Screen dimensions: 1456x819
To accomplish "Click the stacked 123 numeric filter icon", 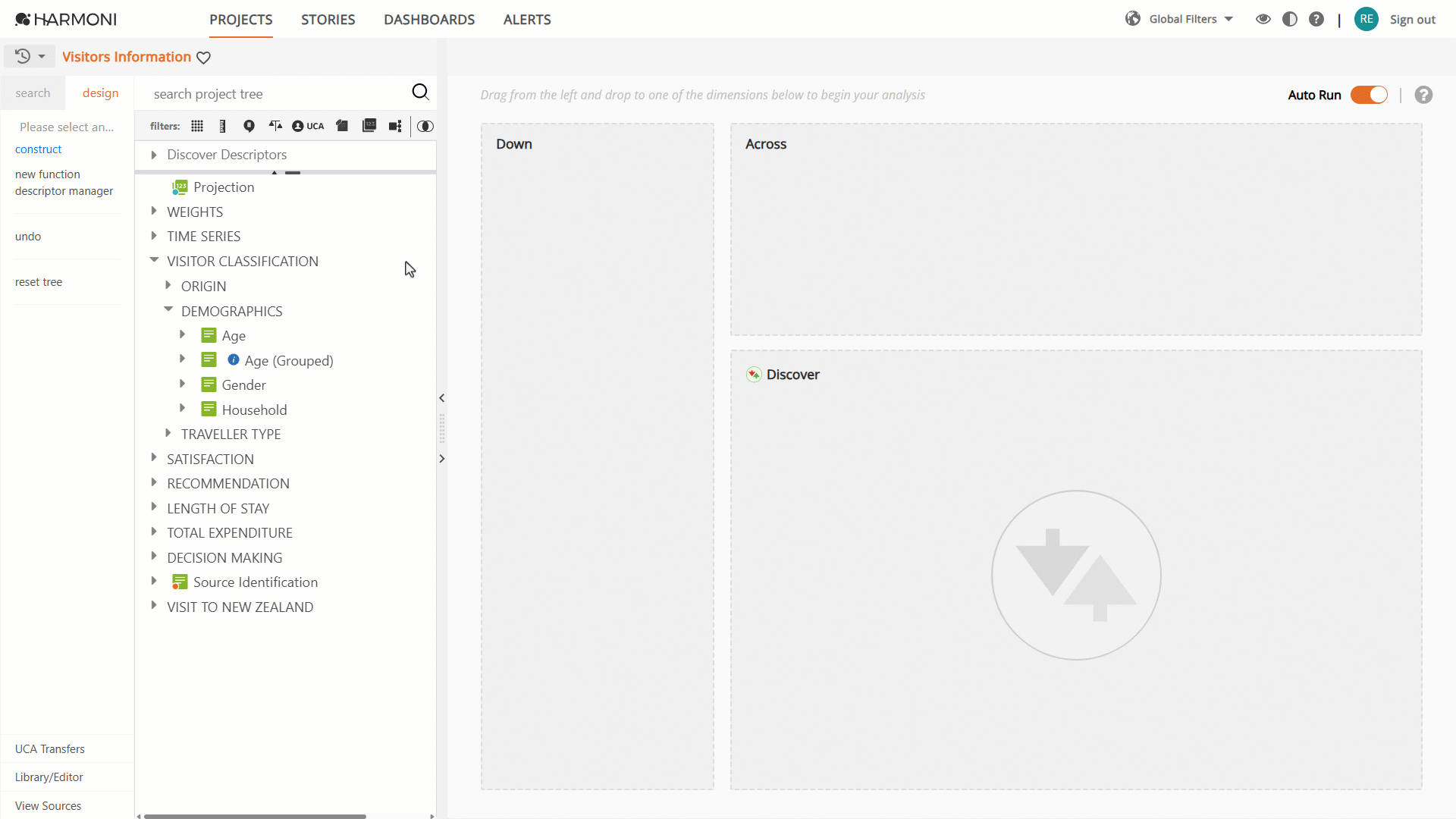I will [369, 126].
